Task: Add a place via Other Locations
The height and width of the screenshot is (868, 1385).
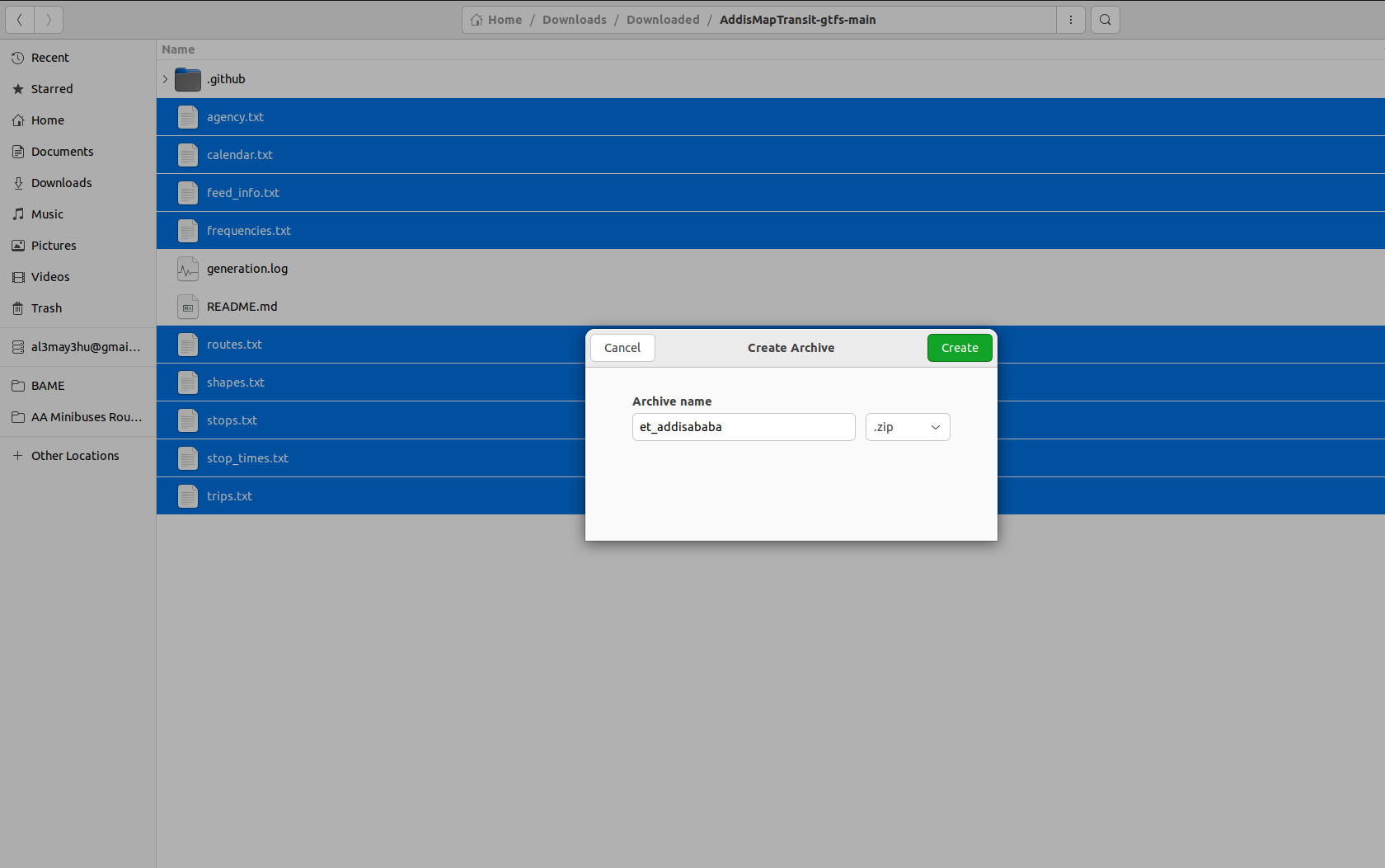Action: (75, 455)
